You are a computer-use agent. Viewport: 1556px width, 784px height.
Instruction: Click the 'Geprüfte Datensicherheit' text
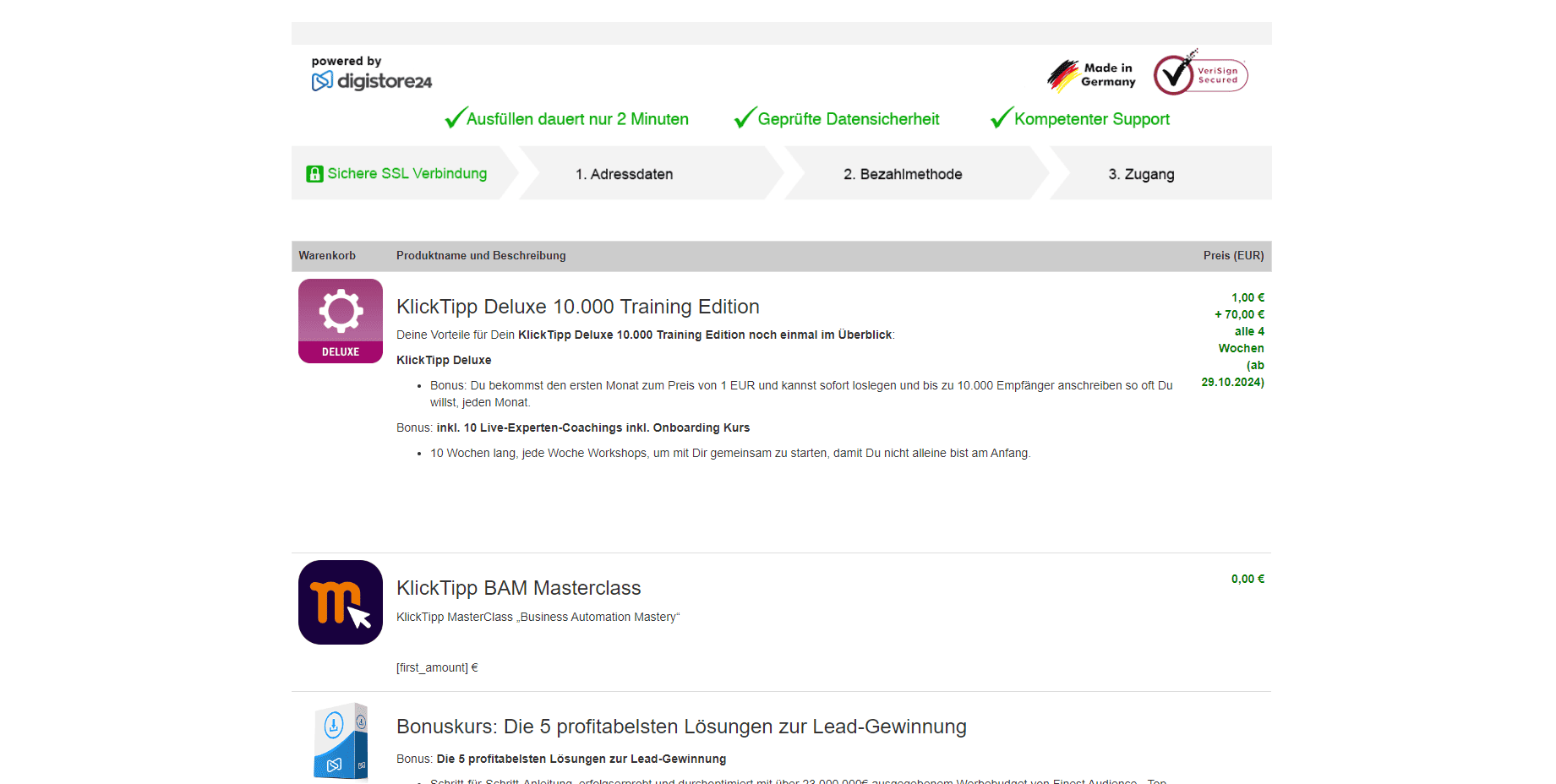[x=849, y=119]
